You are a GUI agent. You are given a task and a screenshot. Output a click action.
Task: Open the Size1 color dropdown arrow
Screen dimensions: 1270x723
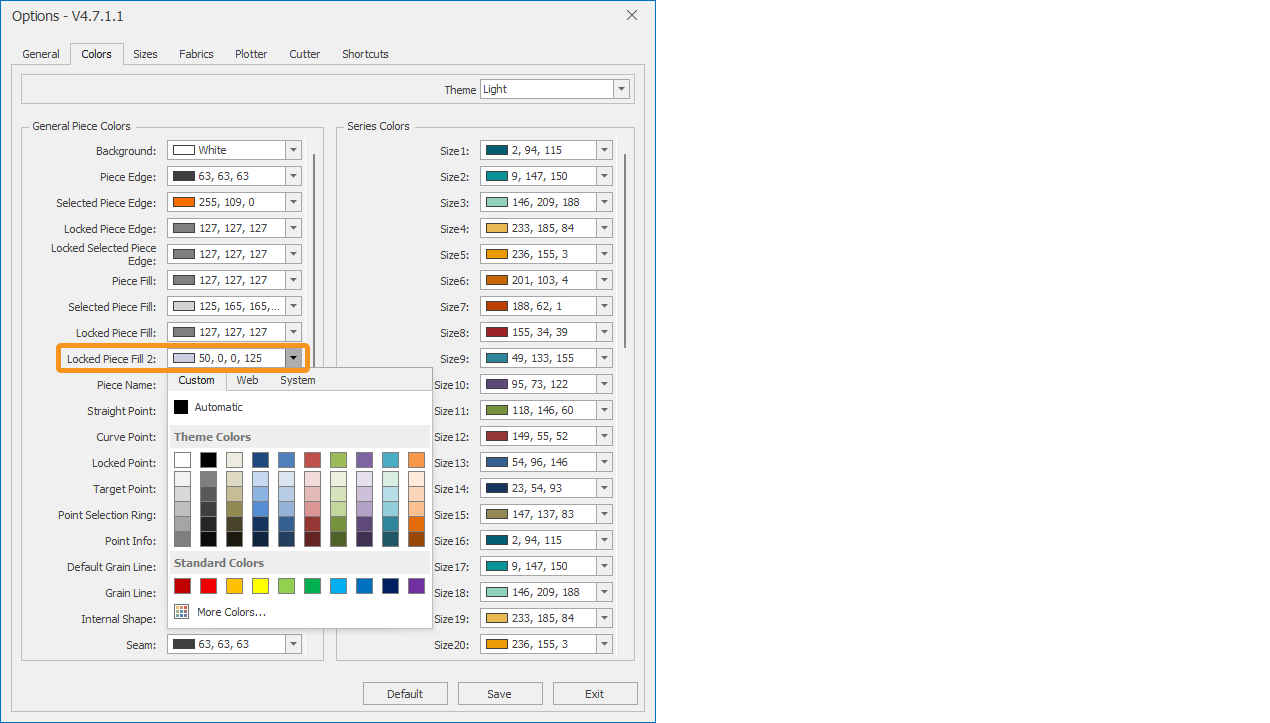coord(604,150)
